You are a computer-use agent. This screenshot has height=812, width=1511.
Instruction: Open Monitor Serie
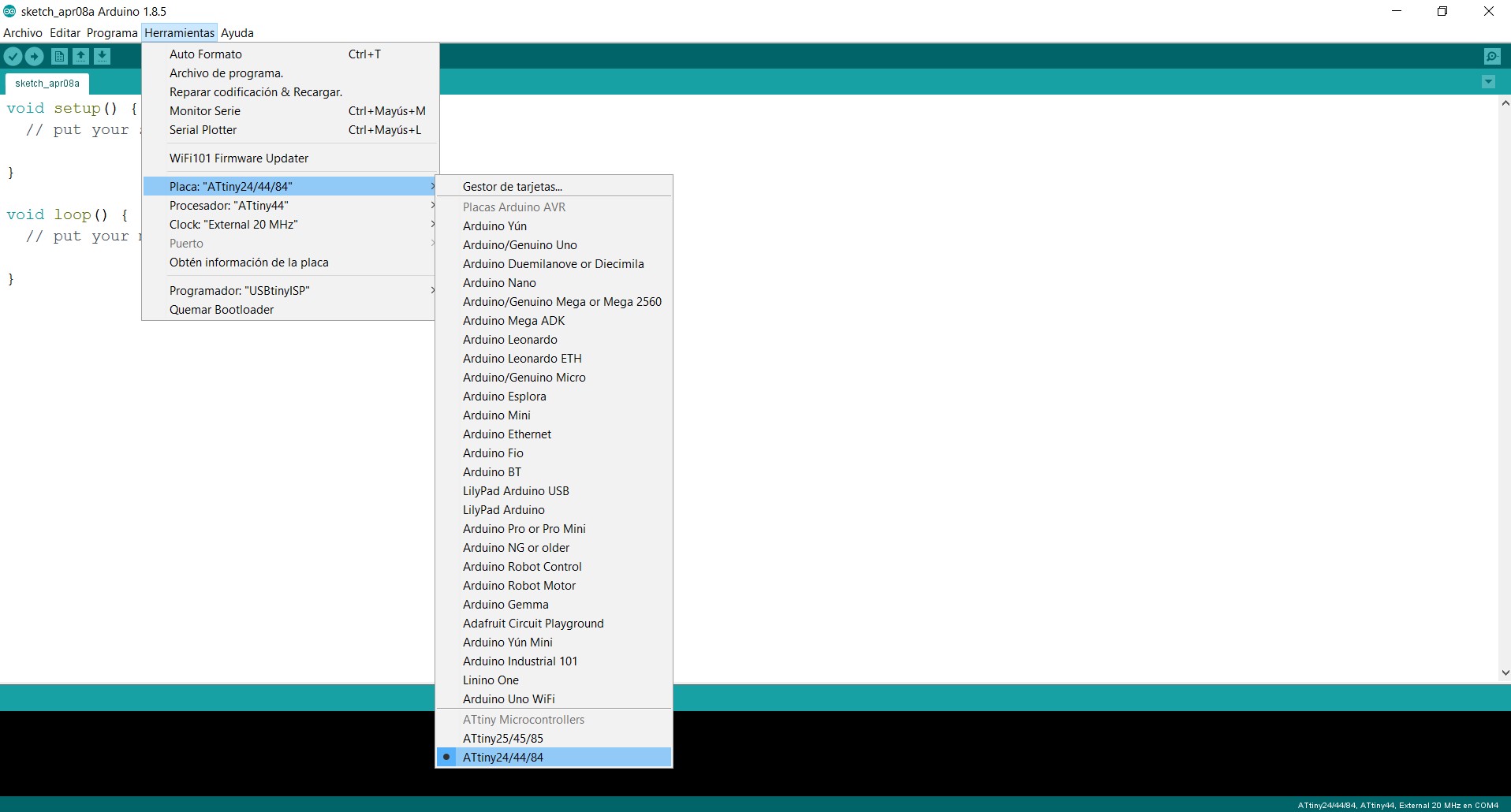tap(290, 111)
